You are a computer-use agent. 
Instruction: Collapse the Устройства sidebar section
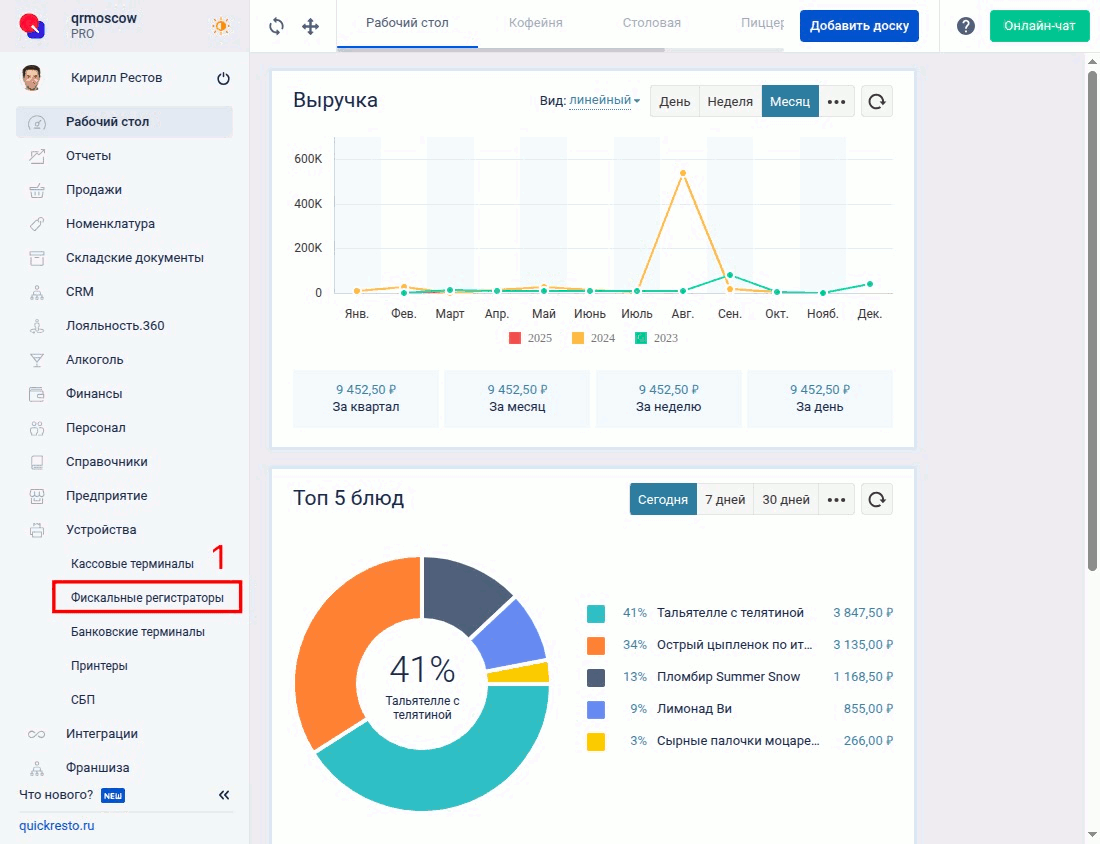click(101, 530)
